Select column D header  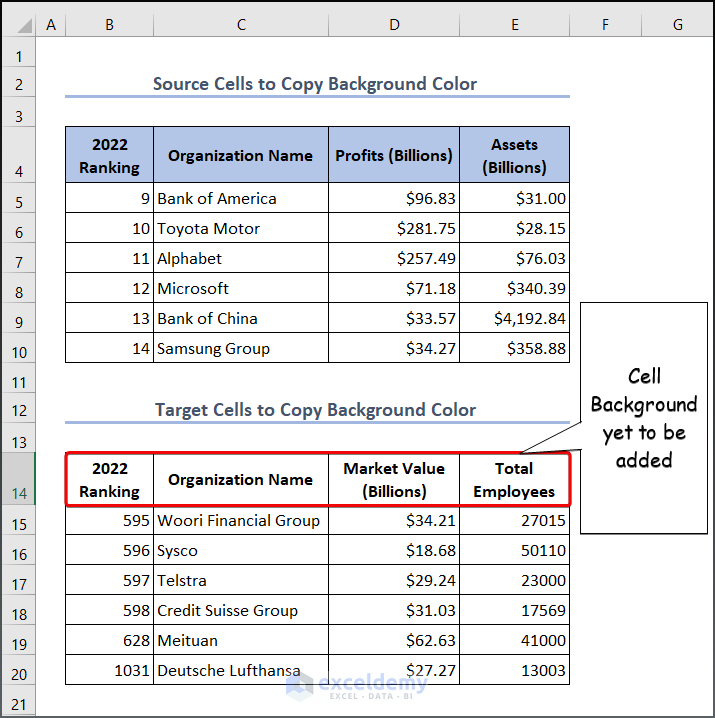(x=394, y=25)
